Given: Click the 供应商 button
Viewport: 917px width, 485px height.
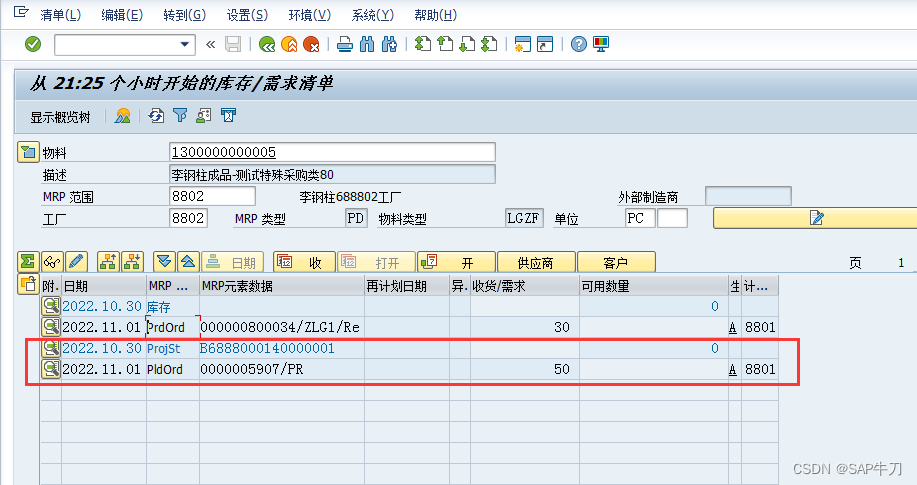Looking at the screenshot, I should point(536,262).
